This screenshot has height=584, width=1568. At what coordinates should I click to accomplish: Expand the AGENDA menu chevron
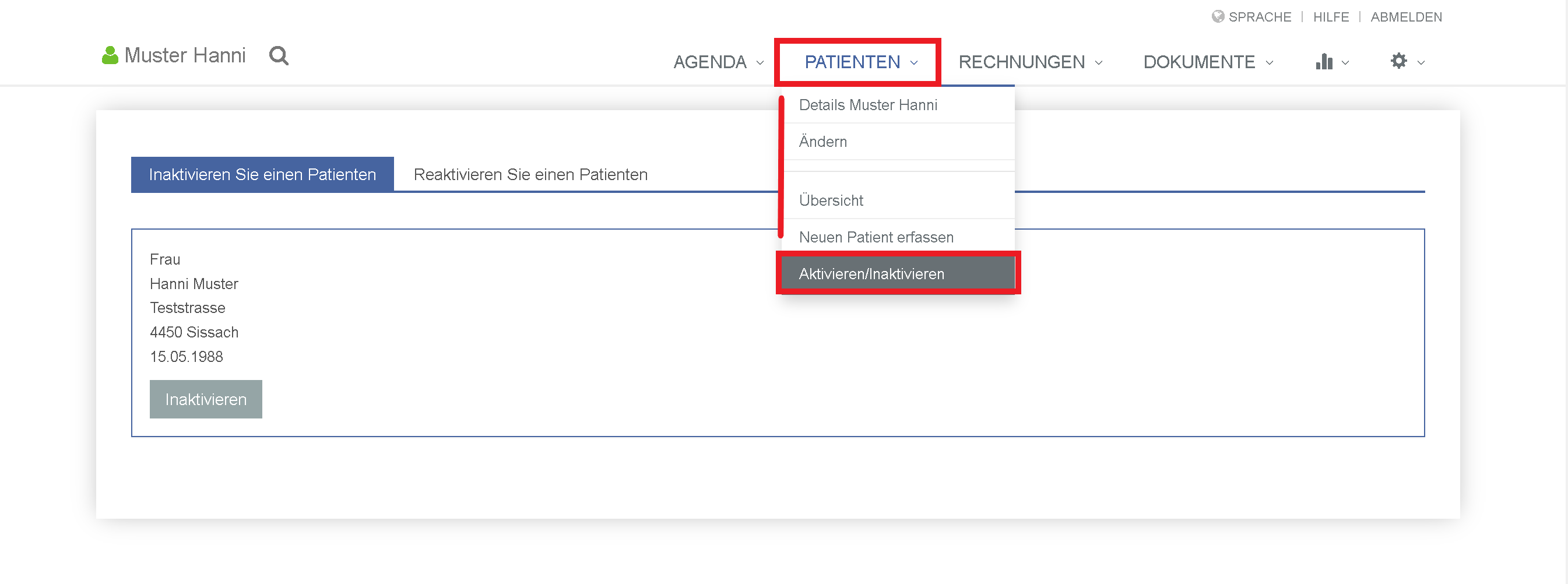pos(760,63)
